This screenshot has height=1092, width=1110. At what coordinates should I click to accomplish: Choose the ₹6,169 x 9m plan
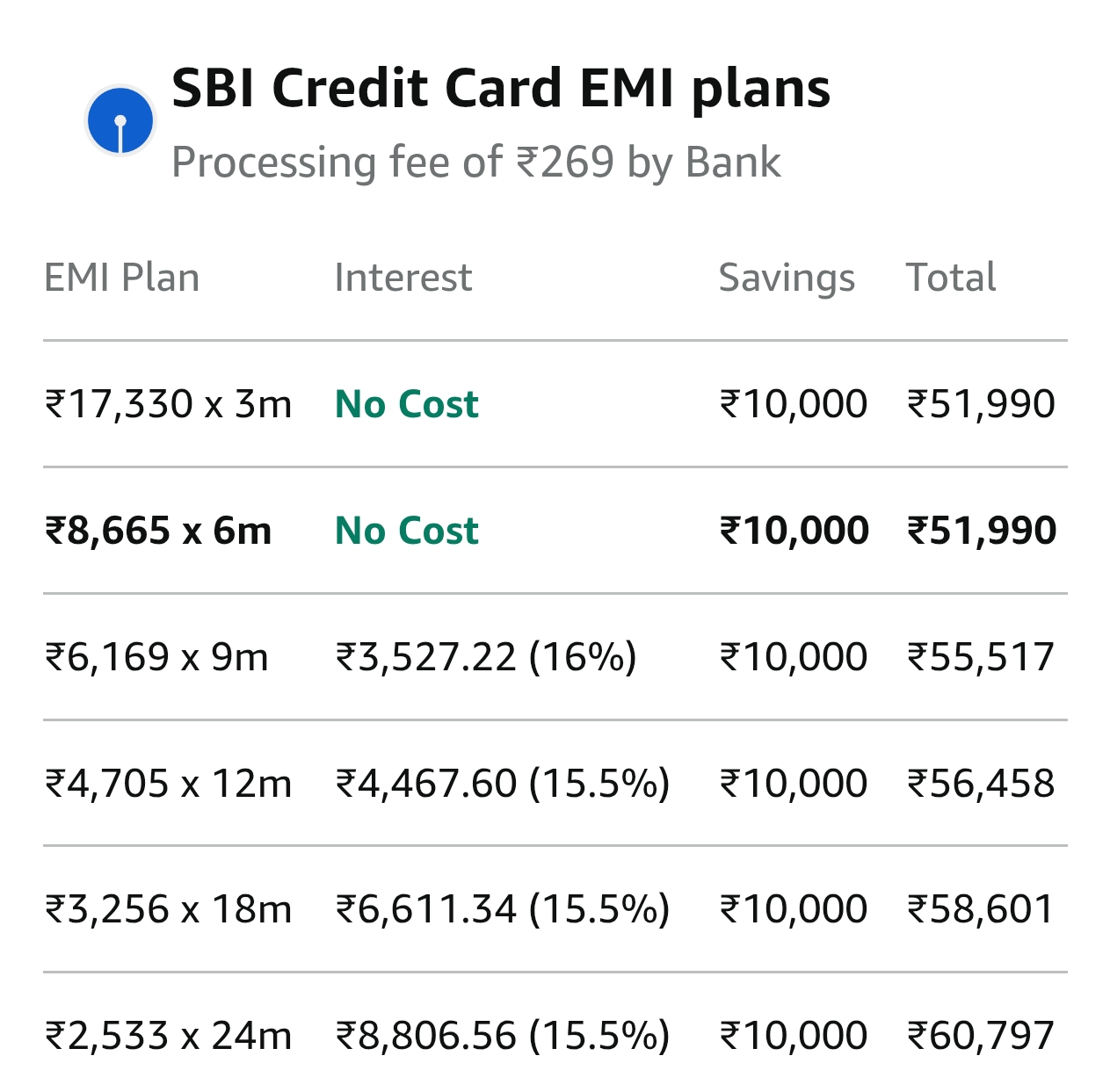point(156,657)
